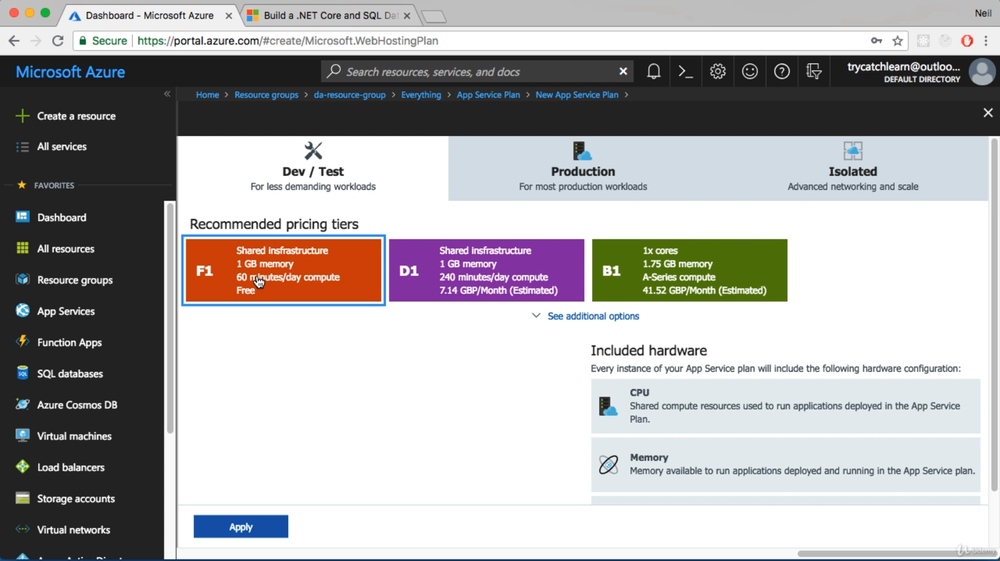Click the SQL databases icon

pyautogui.click(x=22, y=373)
